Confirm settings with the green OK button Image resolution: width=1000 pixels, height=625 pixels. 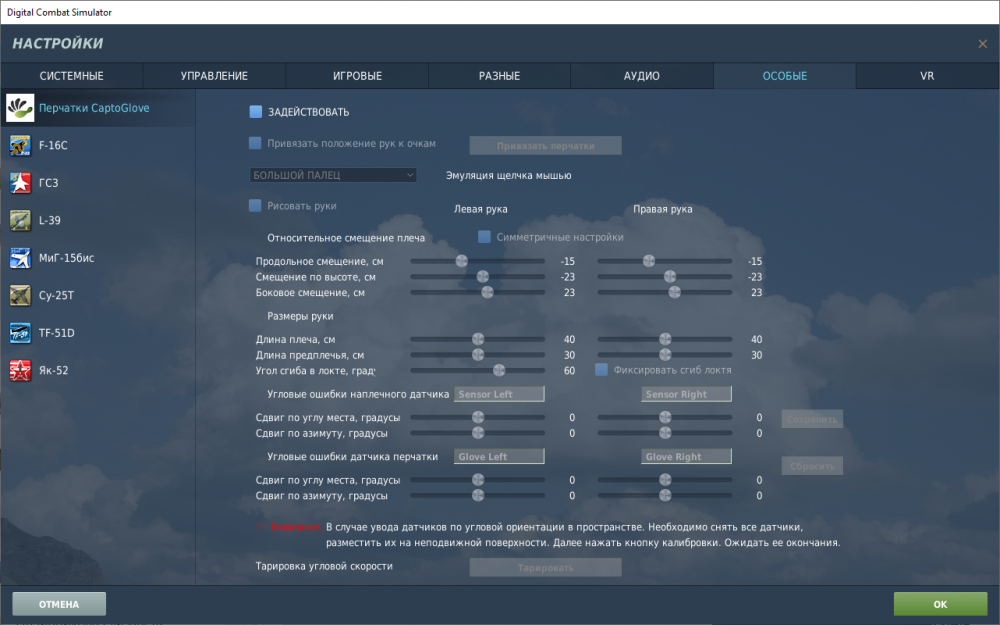(941, 604)
